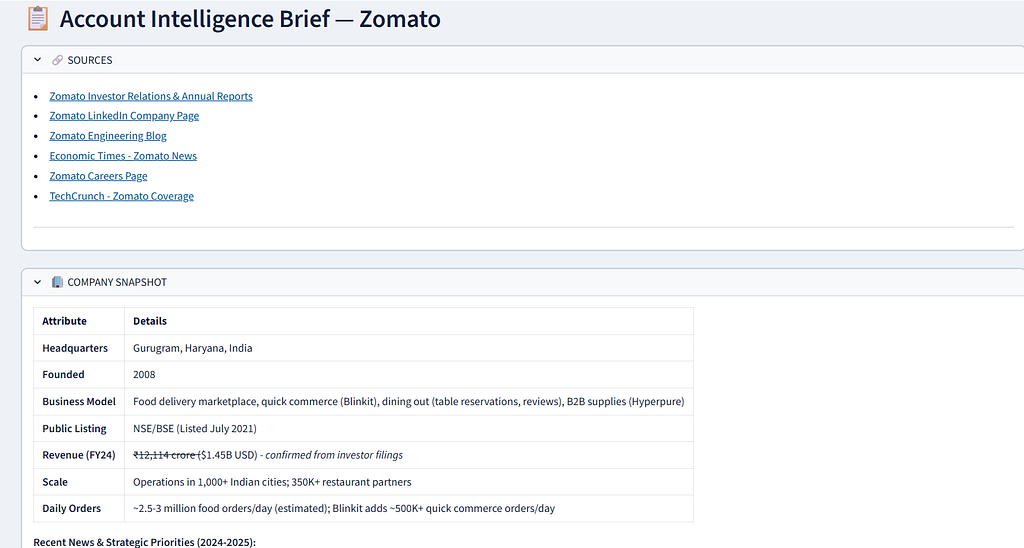Open Zomato LinkedIn Company Page link
This screenshot has height=548, width=1024.
tap(124, 116)
